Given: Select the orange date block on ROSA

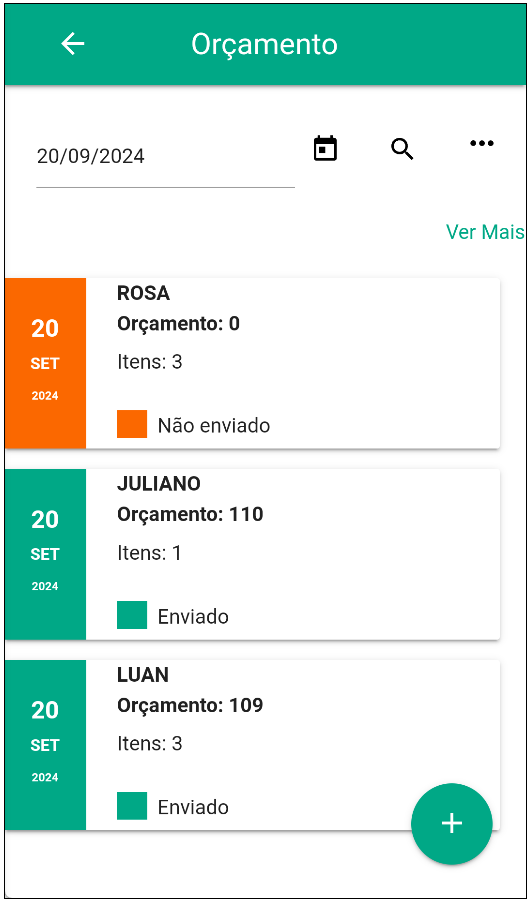Looking at the screenshot, I should coord(45,363).
